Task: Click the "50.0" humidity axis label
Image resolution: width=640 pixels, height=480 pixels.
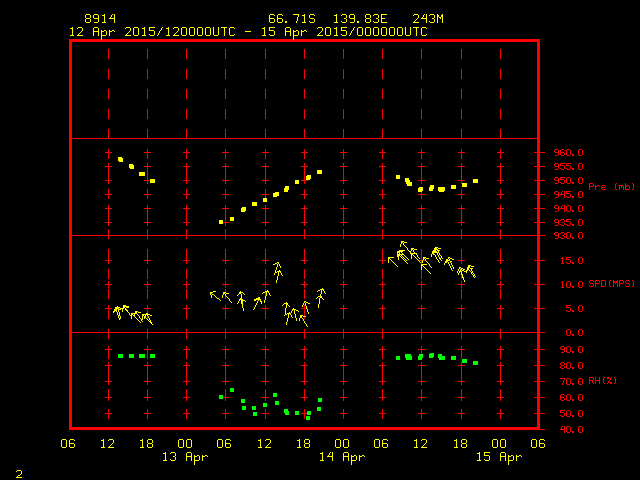Action: pyautogui.click(x=571, y=413)
